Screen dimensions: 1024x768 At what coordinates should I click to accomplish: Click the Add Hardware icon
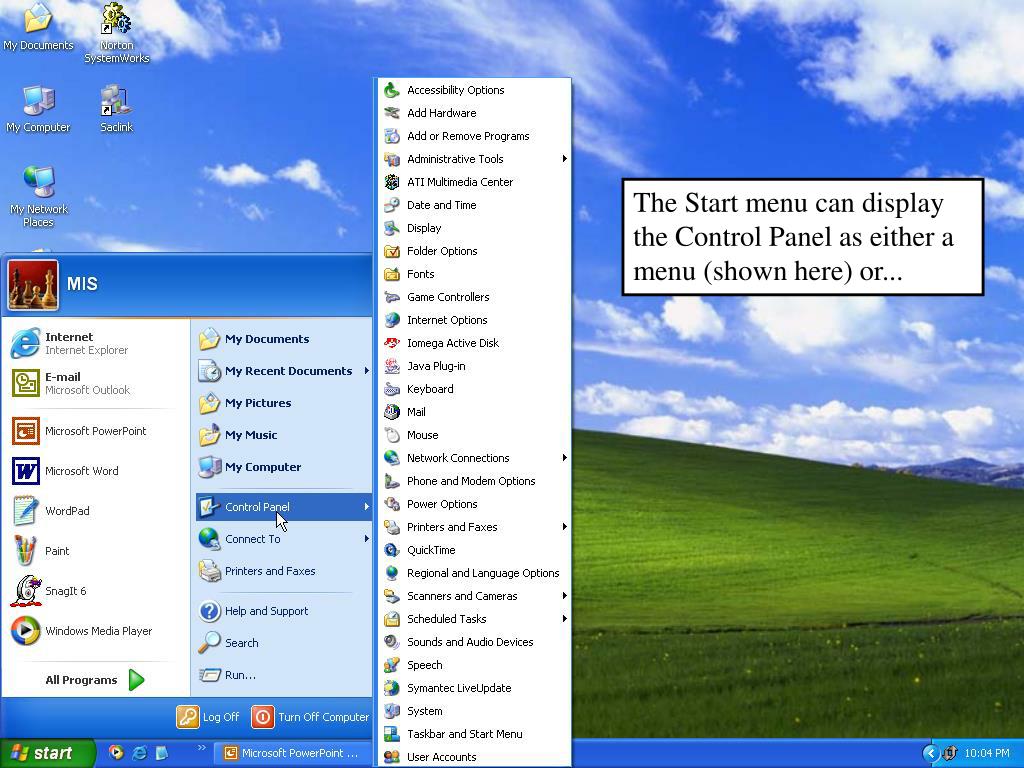[x=392, y=113]
